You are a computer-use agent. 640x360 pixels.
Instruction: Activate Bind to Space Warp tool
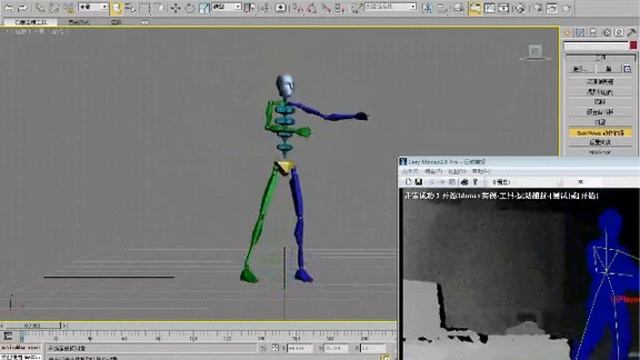tap(69, 8)
